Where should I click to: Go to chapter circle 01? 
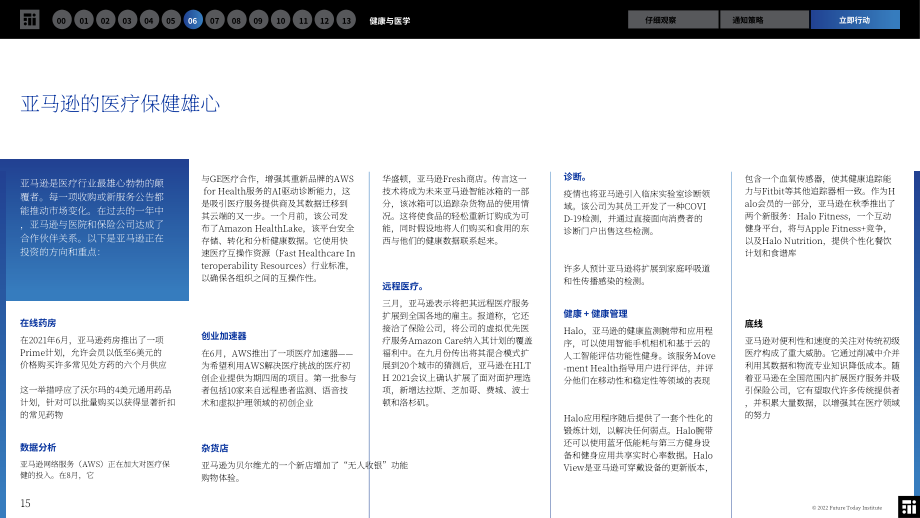coord(84,20)
